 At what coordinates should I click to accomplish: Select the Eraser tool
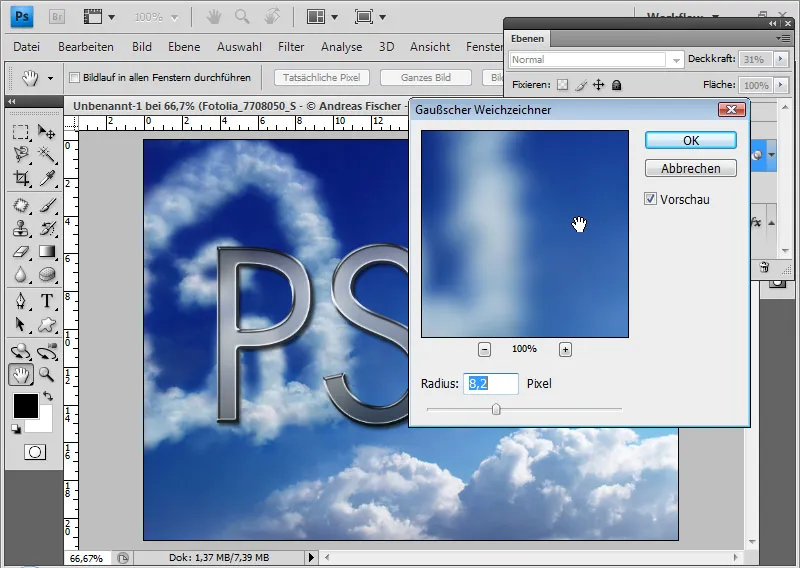click(x=20, y=252)
